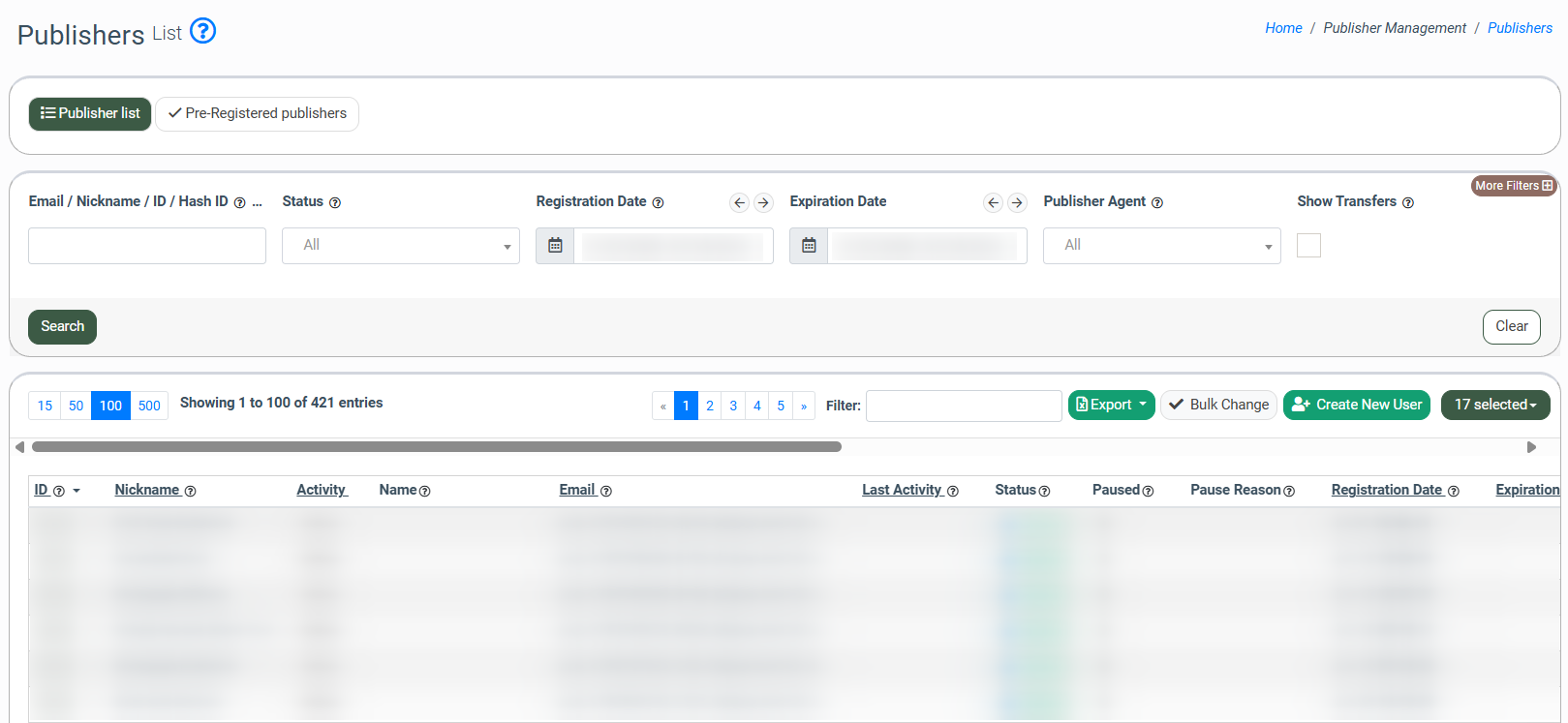The image size is (1568, 723).
Task: Click Create New User button
Action: tap(1356, 405)
